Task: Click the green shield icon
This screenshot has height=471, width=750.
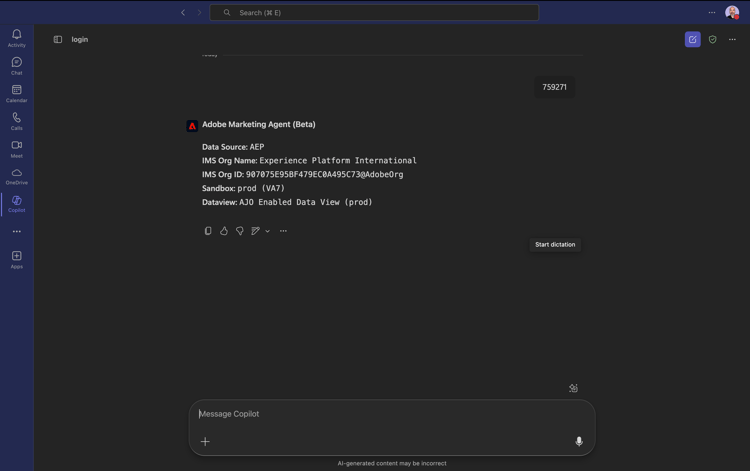Action: [x=713, y=39]
